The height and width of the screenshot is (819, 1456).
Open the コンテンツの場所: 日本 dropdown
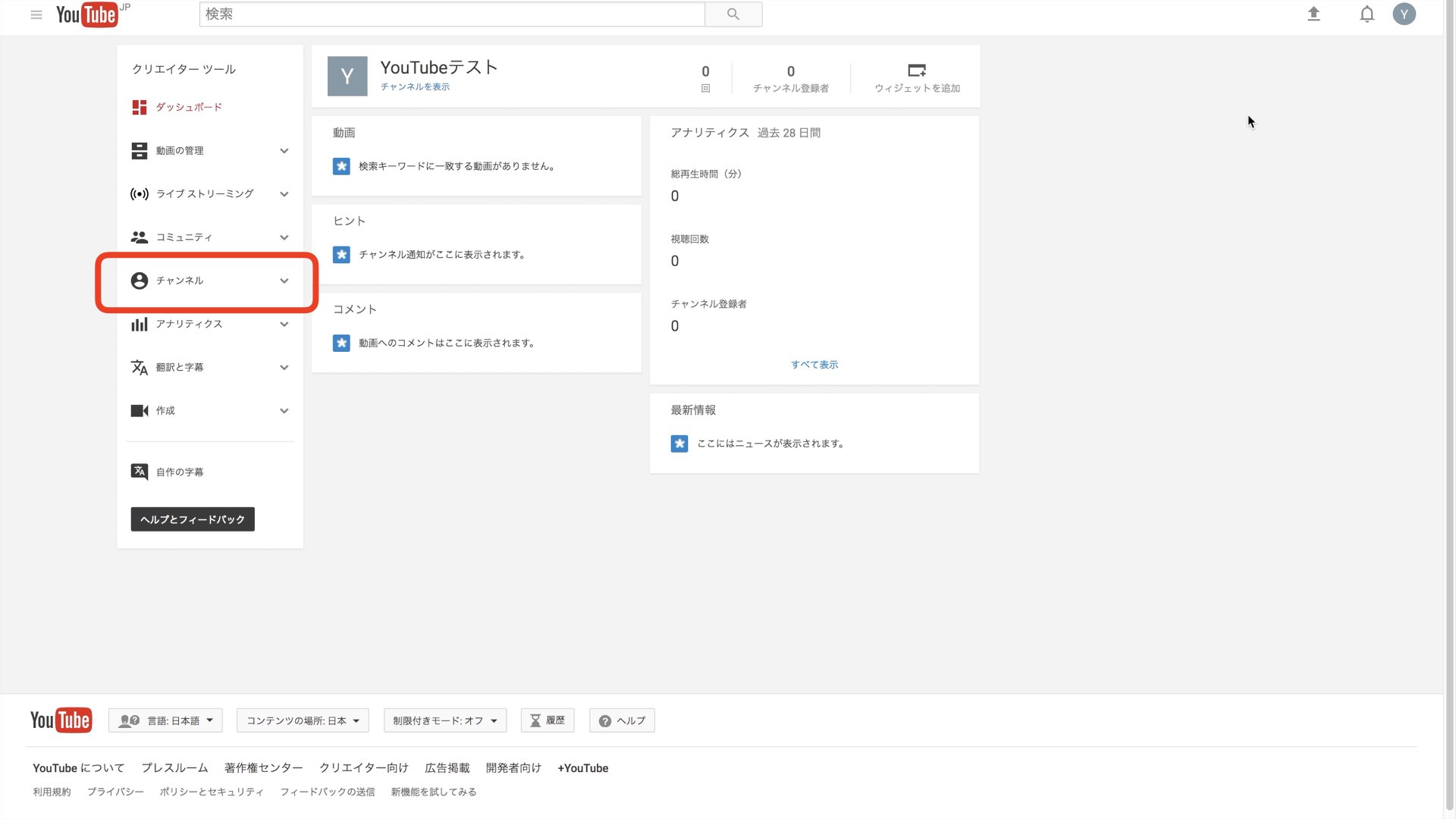[303, 720]
